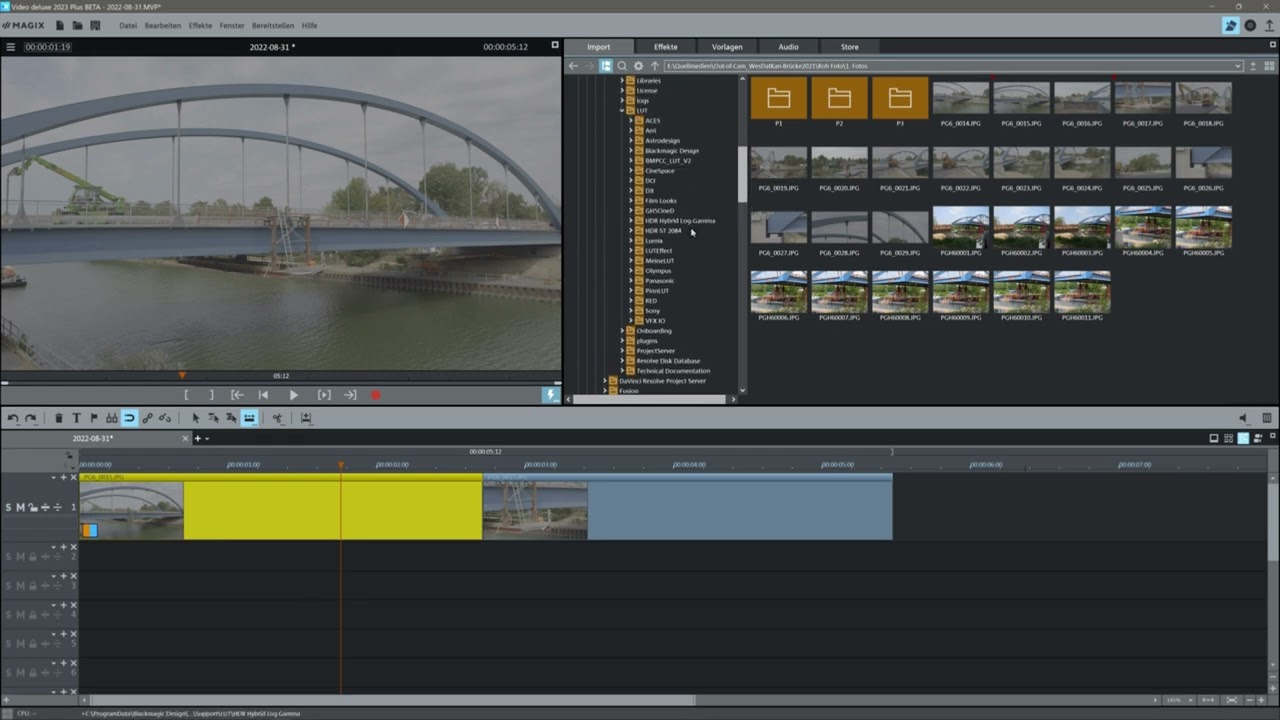Expand the ACES folder

pyautogui.click(x=631, y=121)
